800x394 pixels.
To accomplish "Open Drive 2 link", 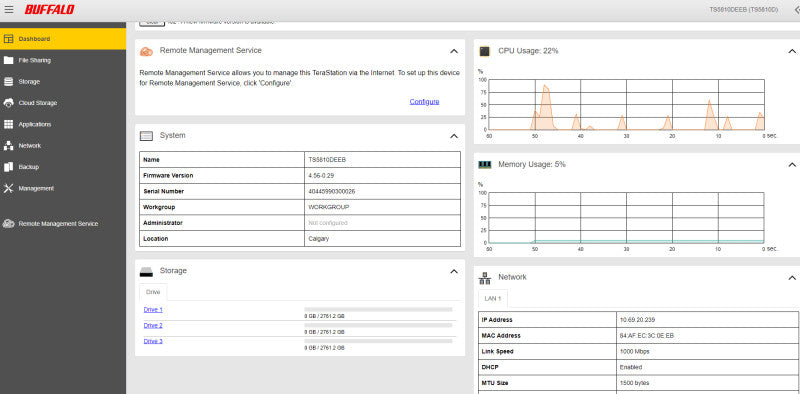I will 153,325.
